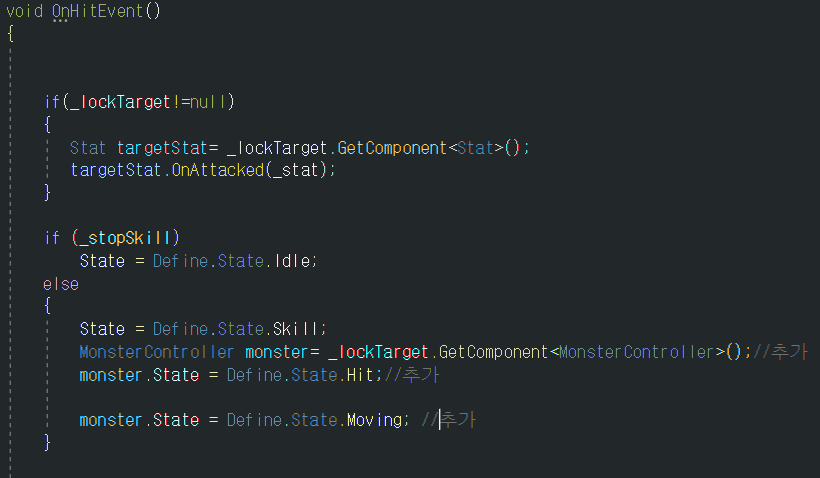Screen dimensions: 820x478
Task: Click Hit in monster.State assignment
Action: tap(360, 375)
